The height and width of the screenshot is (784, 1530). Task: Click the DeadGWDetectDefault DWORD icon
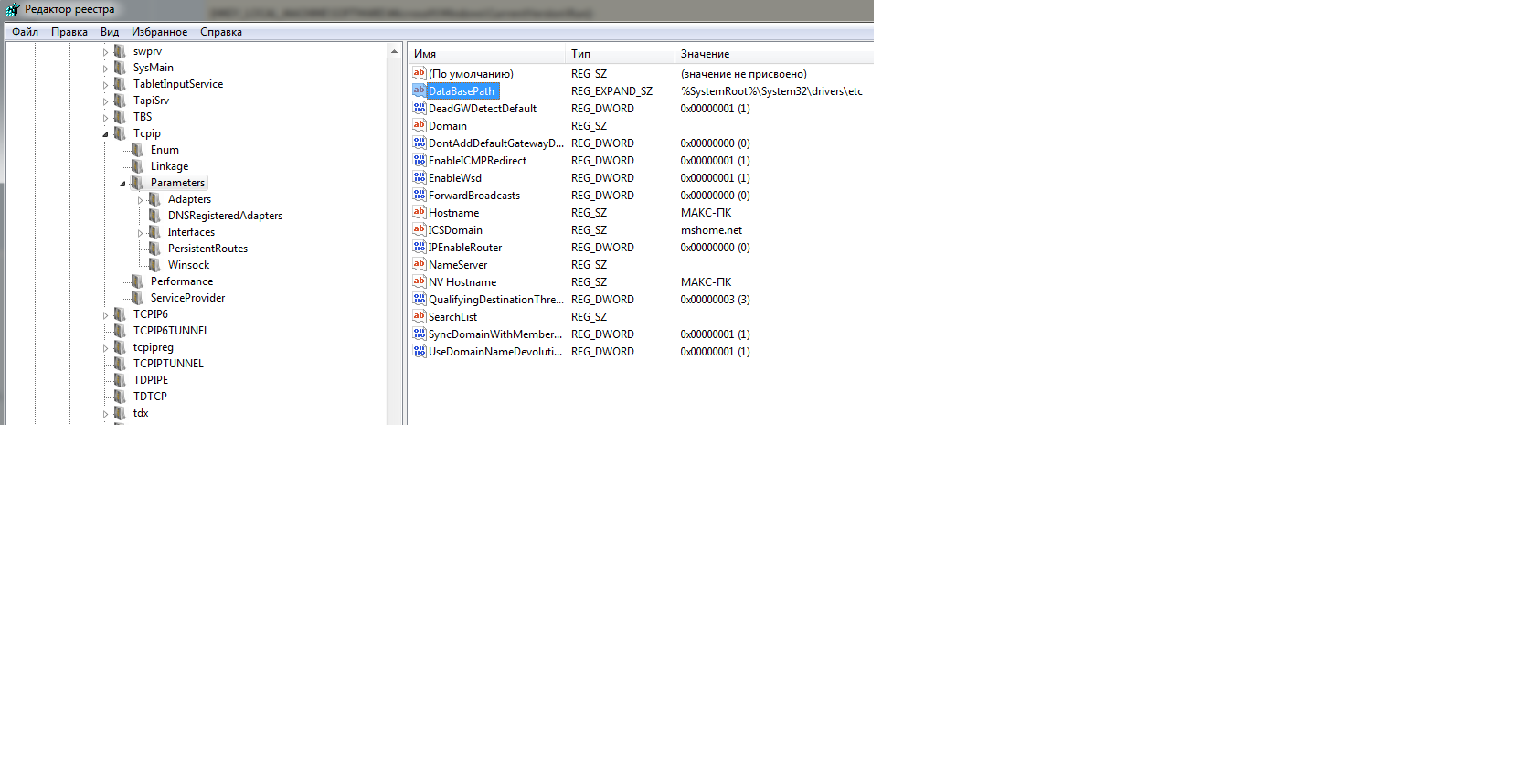pos(420,108)
